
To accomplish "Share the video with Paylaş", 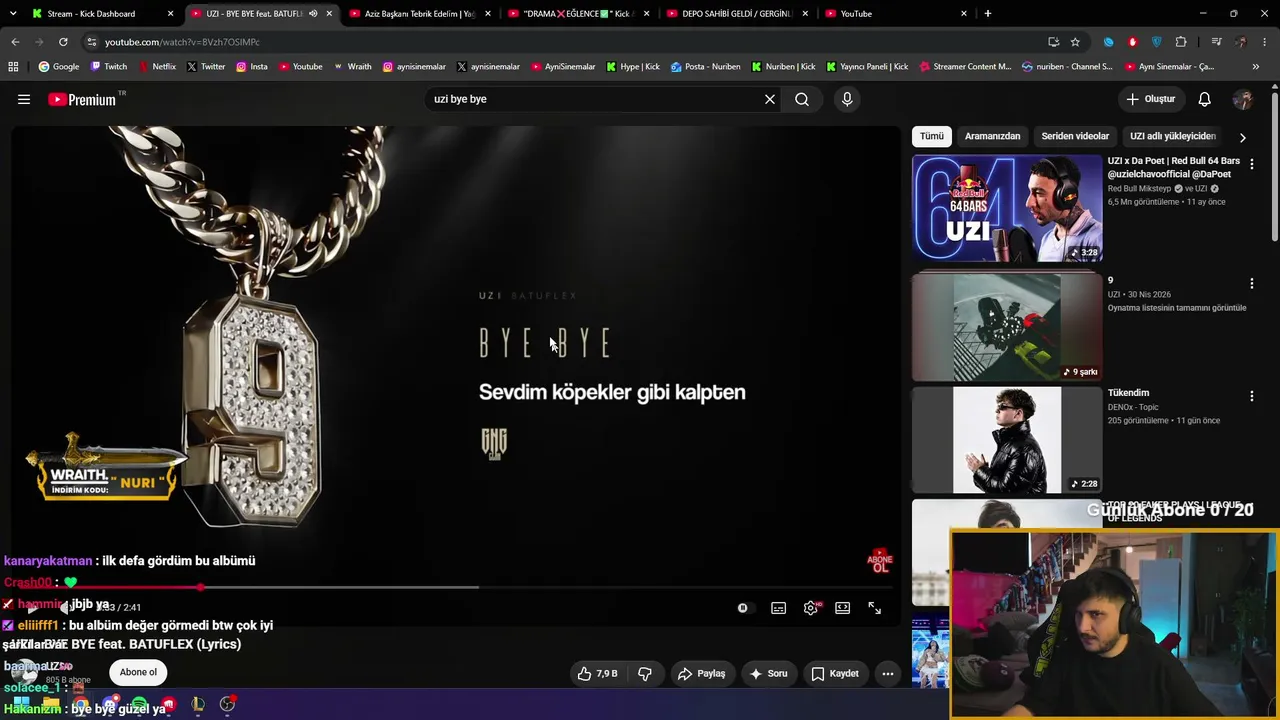I will pos(701,674).
